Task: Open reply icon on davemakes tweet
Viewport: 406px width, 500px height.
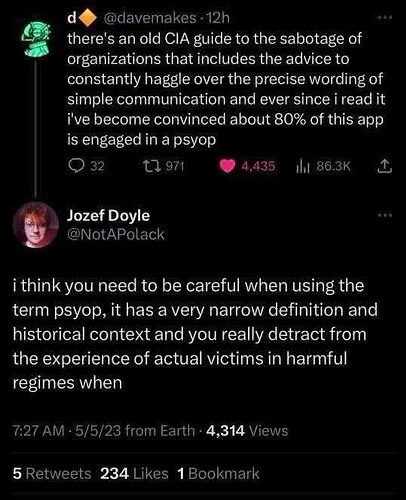Action: pyautogui.click(x=76, y=166)
